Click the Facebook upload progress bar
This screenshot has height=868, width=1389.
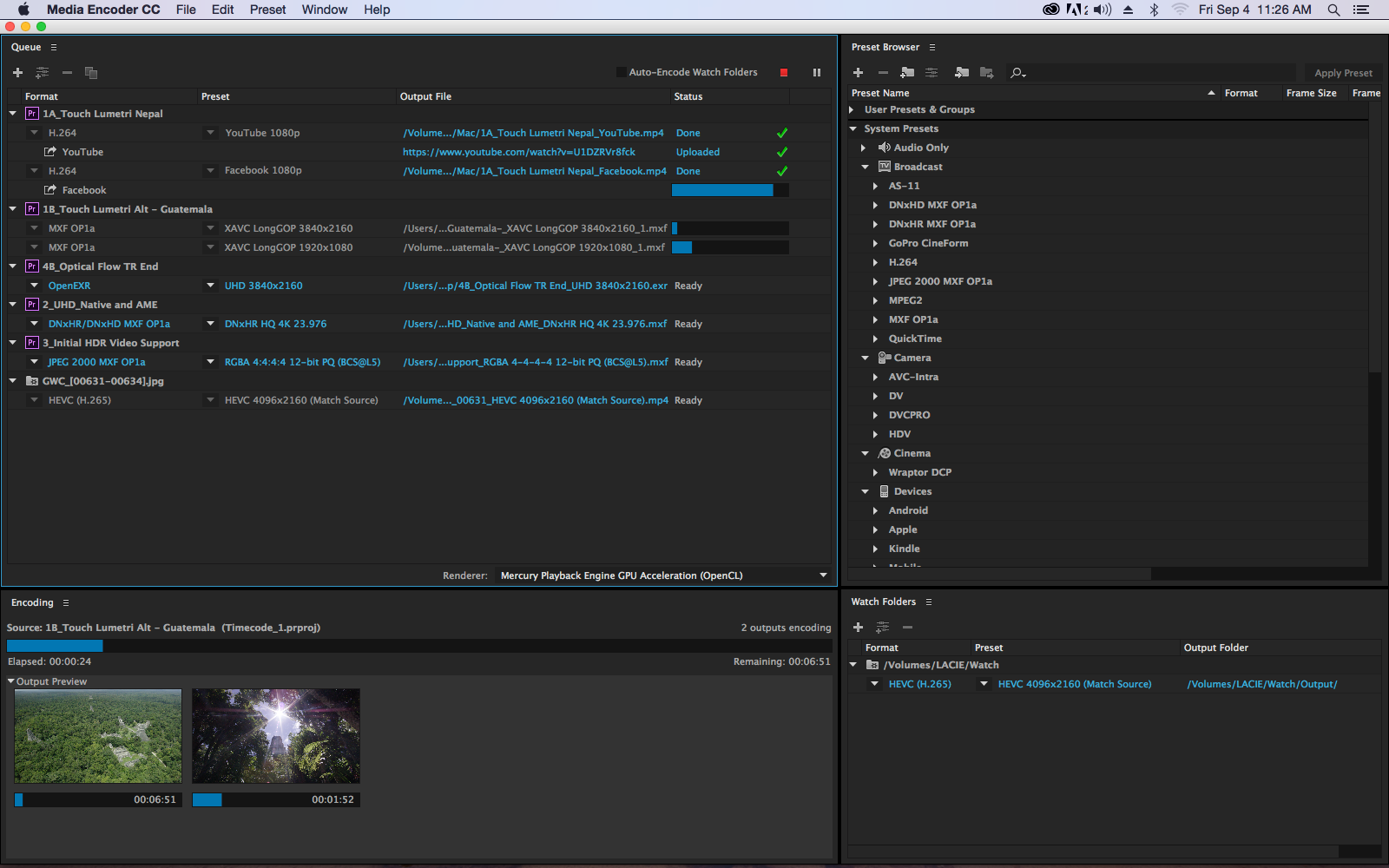tap(730, 190)
